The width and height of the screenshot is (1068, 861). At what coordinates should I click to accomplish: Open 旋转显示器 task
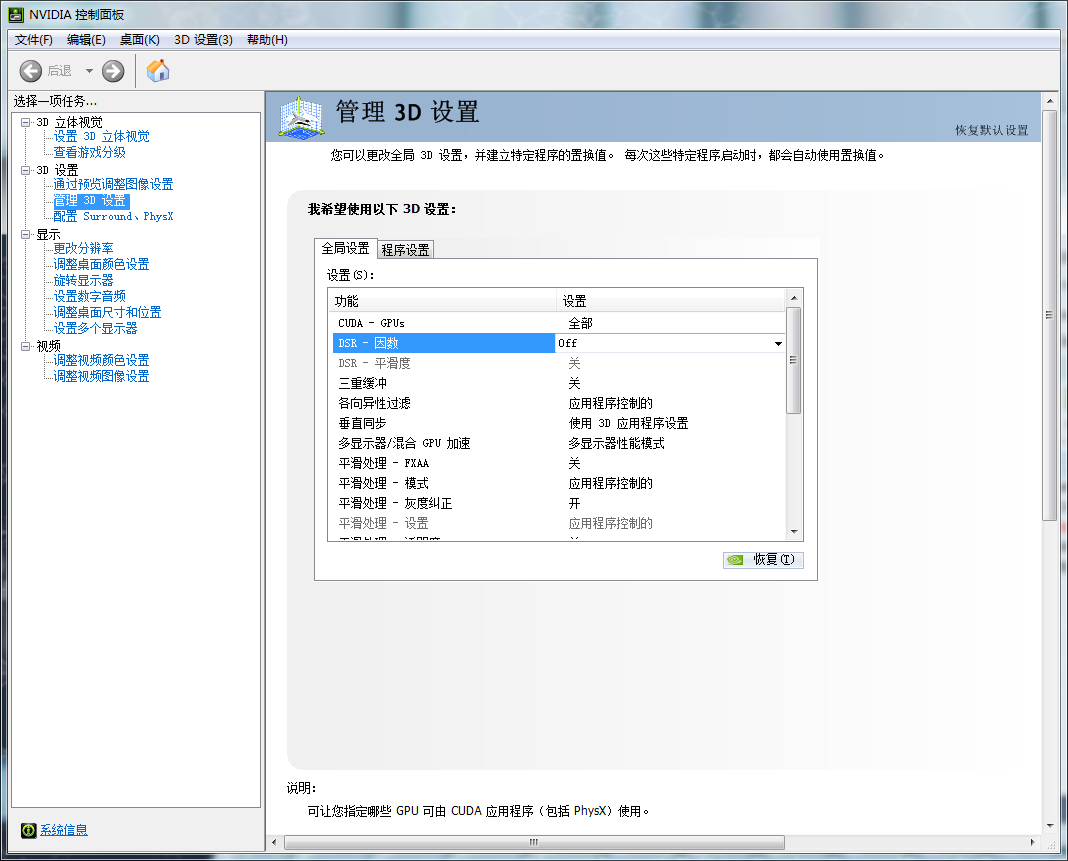click(84, 280)
